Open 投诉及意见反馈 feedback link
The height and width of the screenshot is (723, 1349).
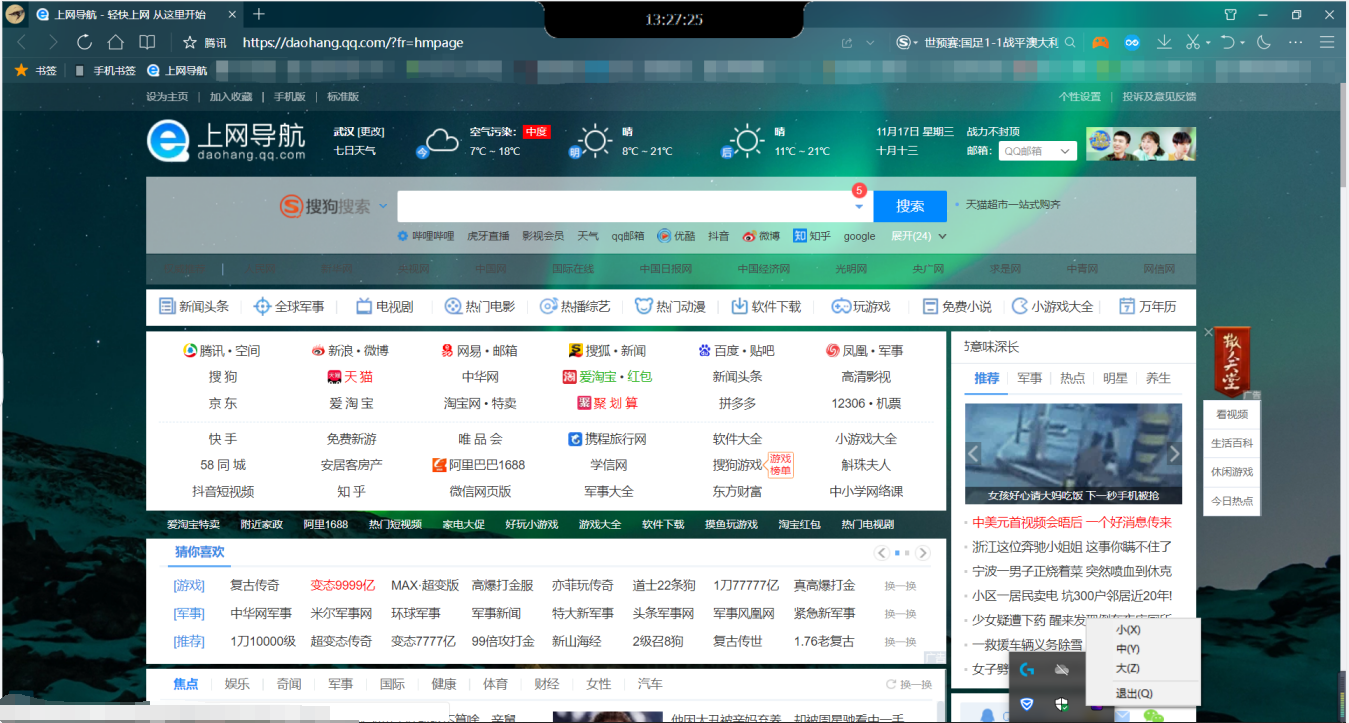pyautogui.click(x=1159, y=97)
